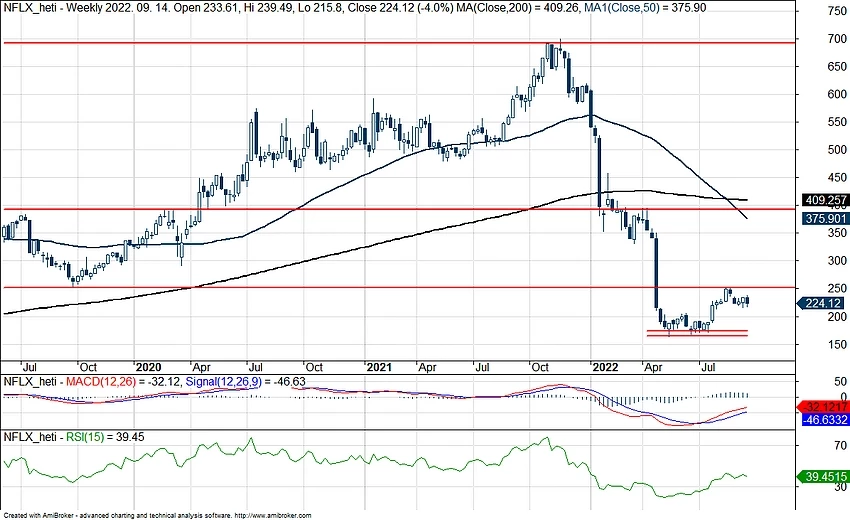Click the RSI(15) = 39.45 label

click(105, 437)
